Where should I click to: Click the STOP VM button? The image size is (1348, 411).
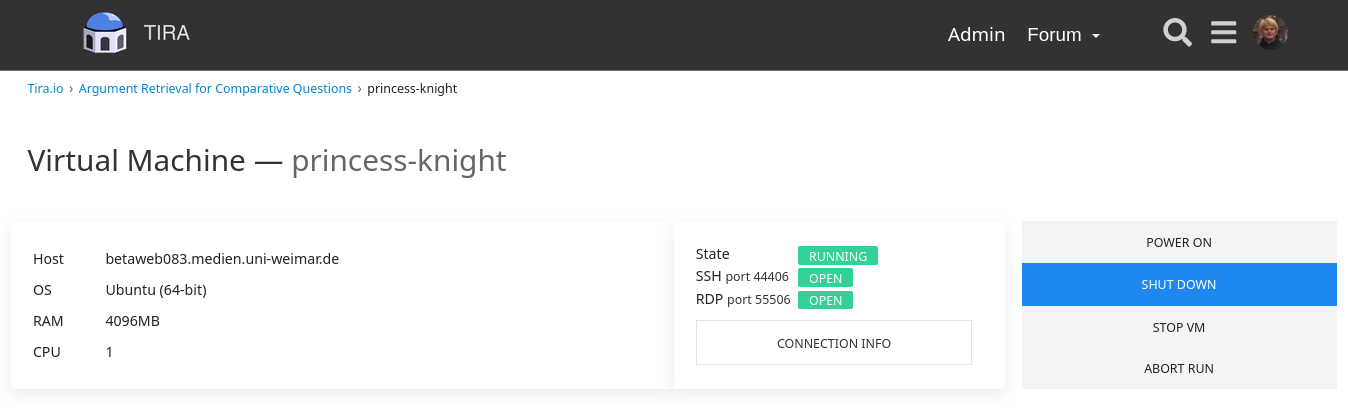point(1179,327)
